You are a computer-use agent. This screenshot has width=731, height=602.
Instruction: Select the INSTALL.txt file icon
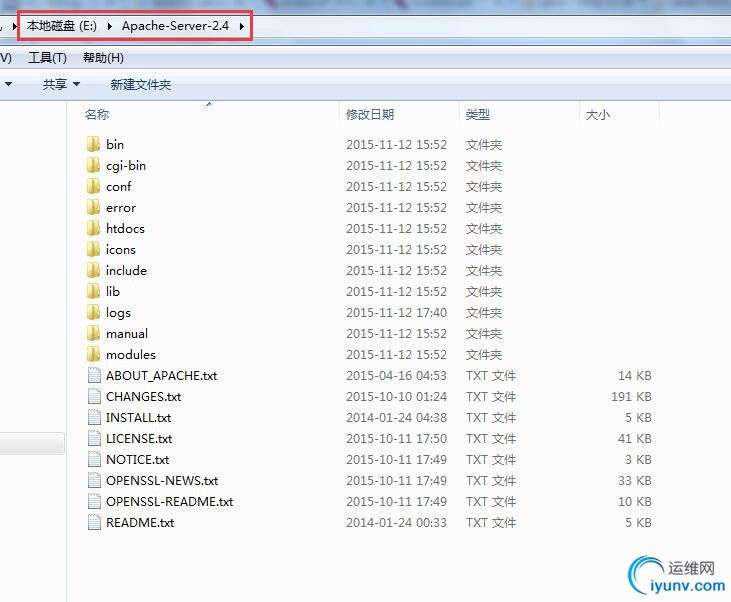94,417
